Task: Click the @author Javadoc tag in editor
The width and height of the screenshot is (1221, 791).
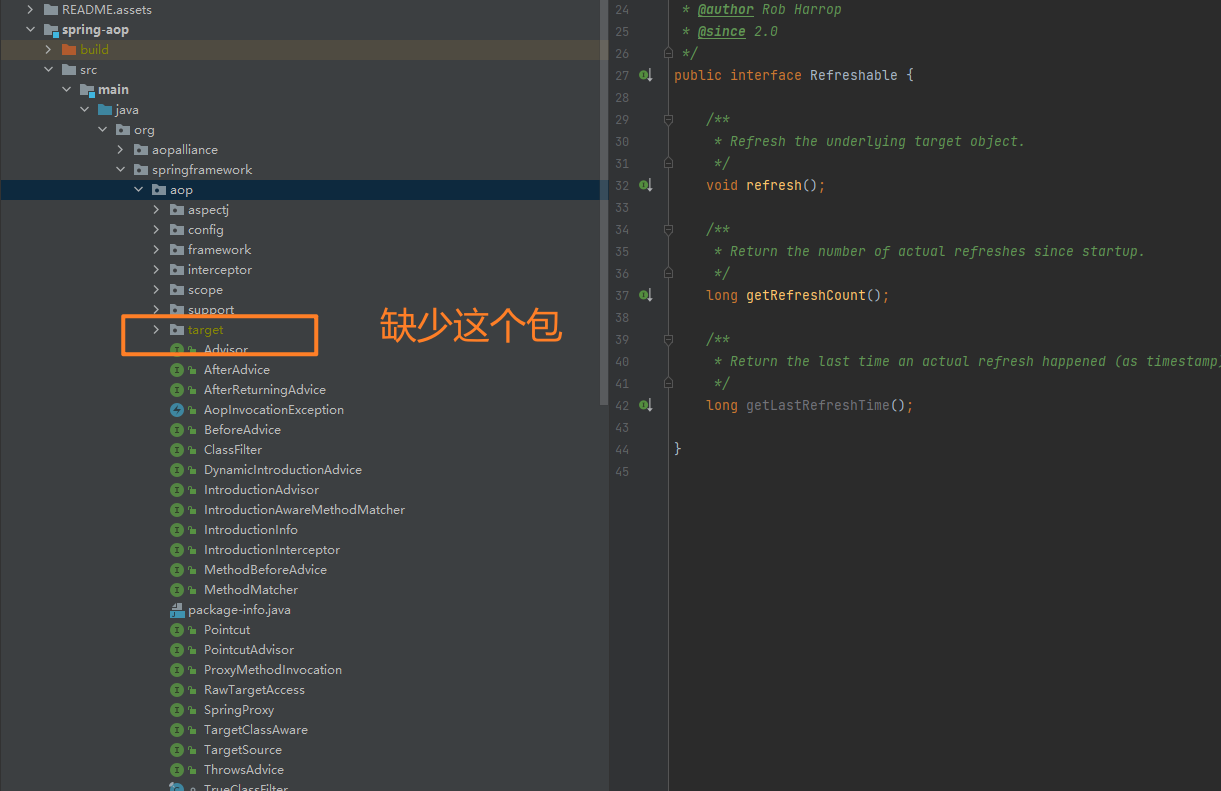Action: [x=727, y=10]
